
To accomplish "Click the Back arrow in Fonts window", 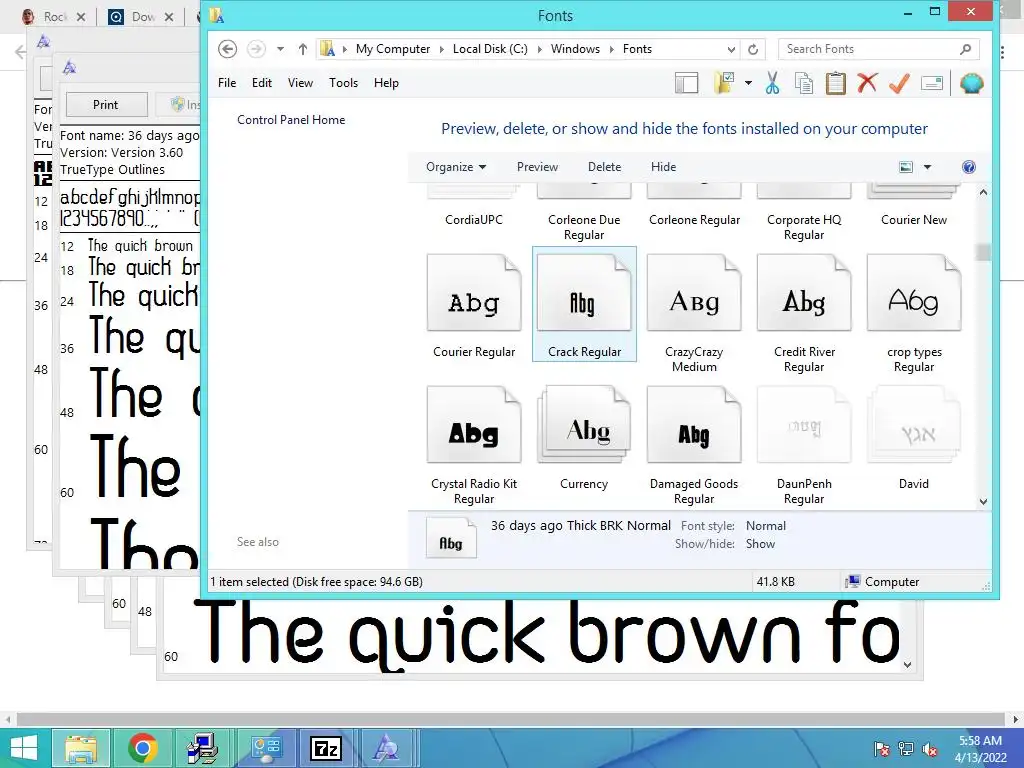I will [x=227, y=49].
